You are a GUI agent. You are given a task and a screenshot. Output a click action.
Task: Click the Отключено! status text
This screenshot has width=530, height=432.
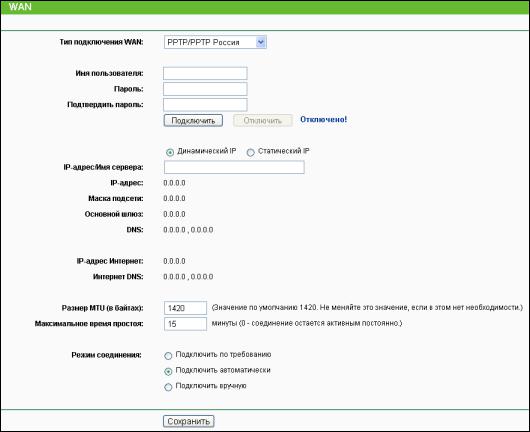point(323,119)
